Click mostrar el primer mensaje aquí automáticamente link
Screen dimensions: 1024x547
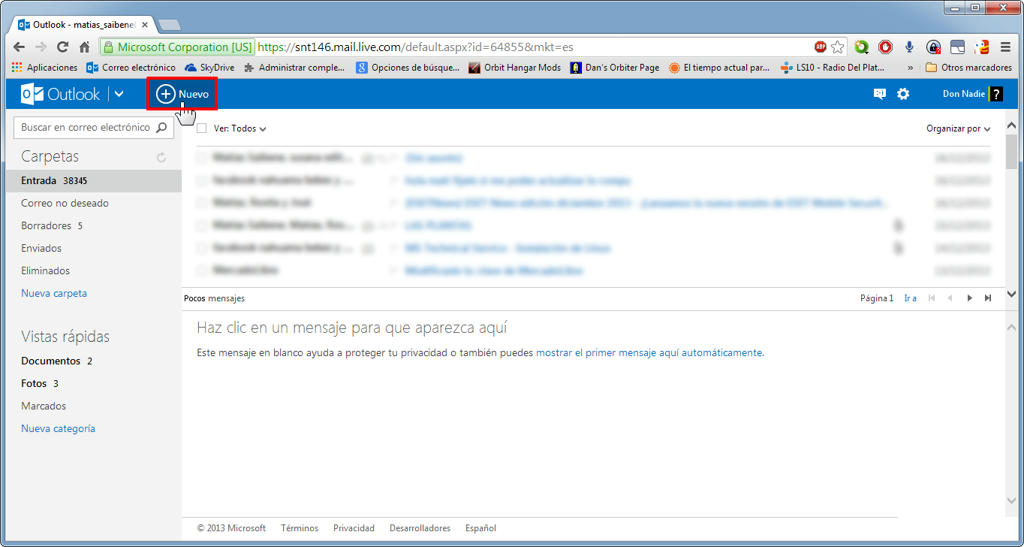[x=648, y=352]
